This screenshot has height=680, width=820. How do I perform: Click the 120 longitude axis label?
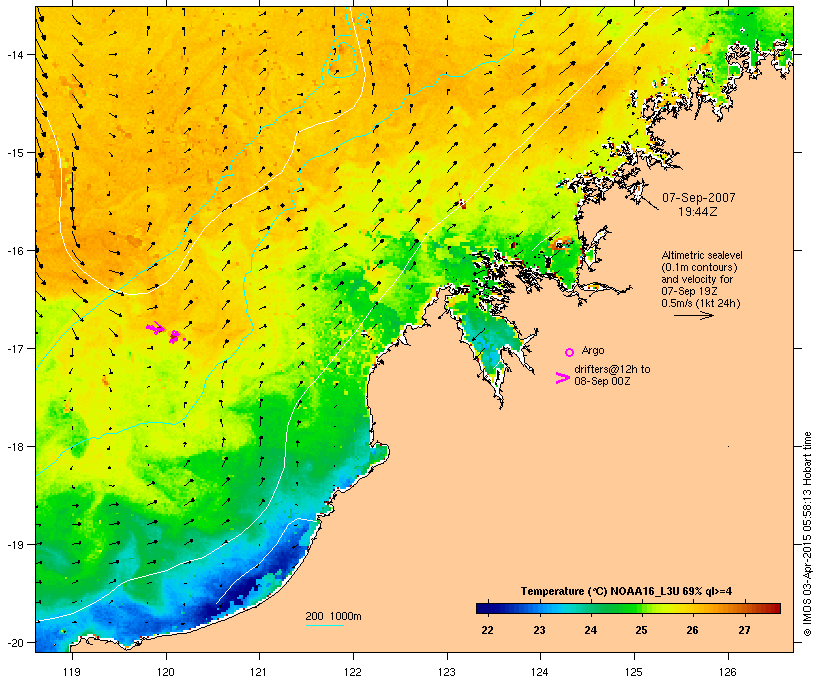(166, 672)
